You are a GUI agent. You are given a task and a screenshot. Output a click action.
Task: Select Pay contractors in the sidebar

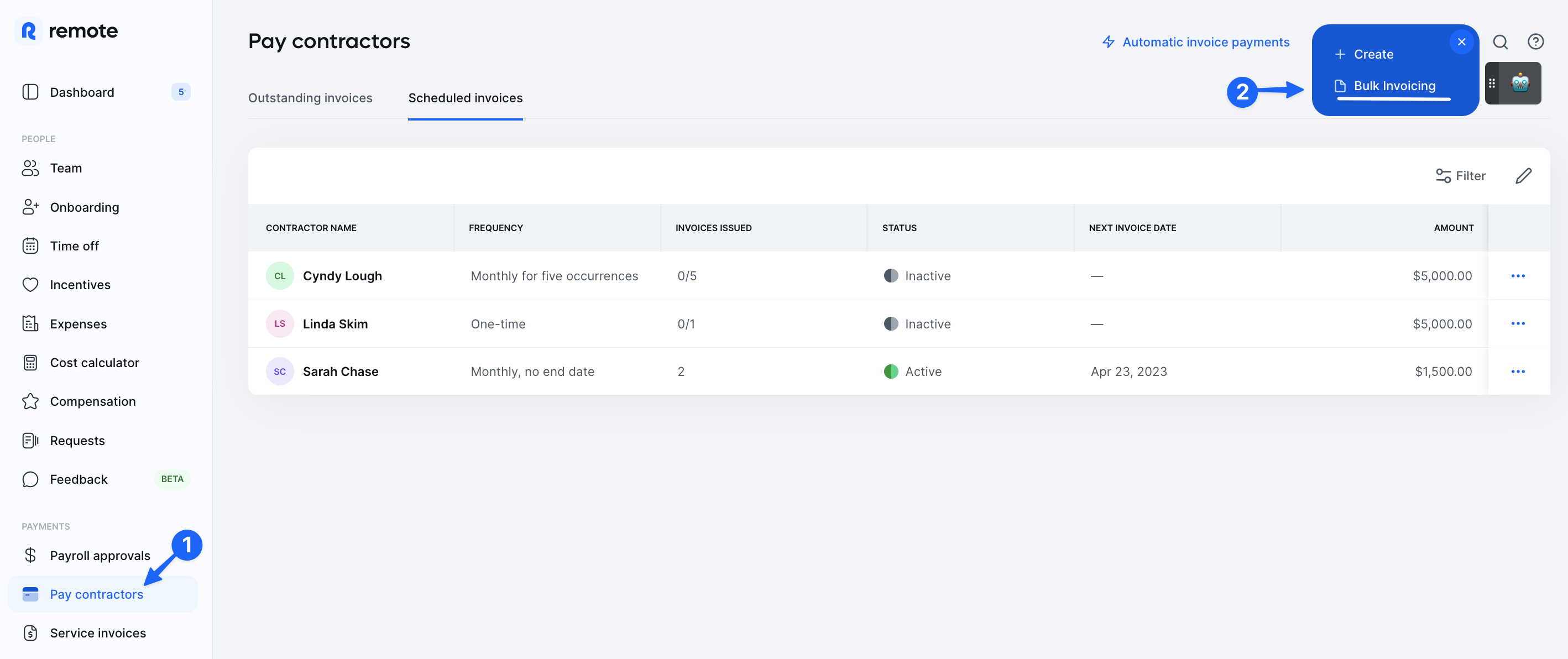[x=97, y=594]
